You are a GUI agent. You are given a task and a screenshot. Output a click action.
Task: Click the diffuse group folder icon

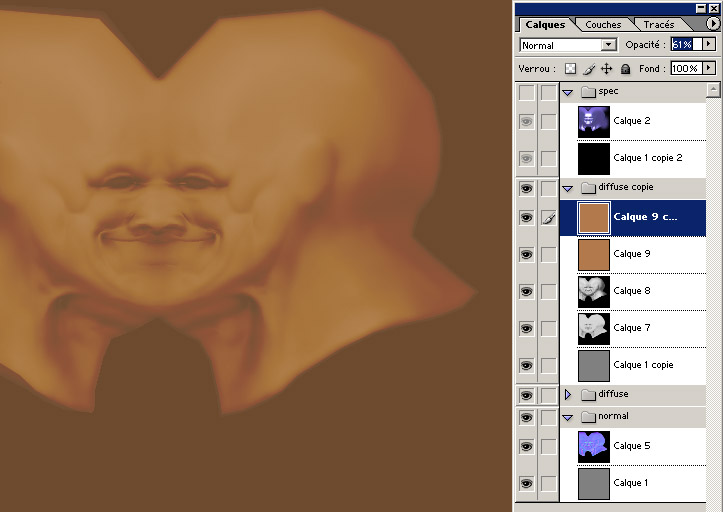[588, 394]
